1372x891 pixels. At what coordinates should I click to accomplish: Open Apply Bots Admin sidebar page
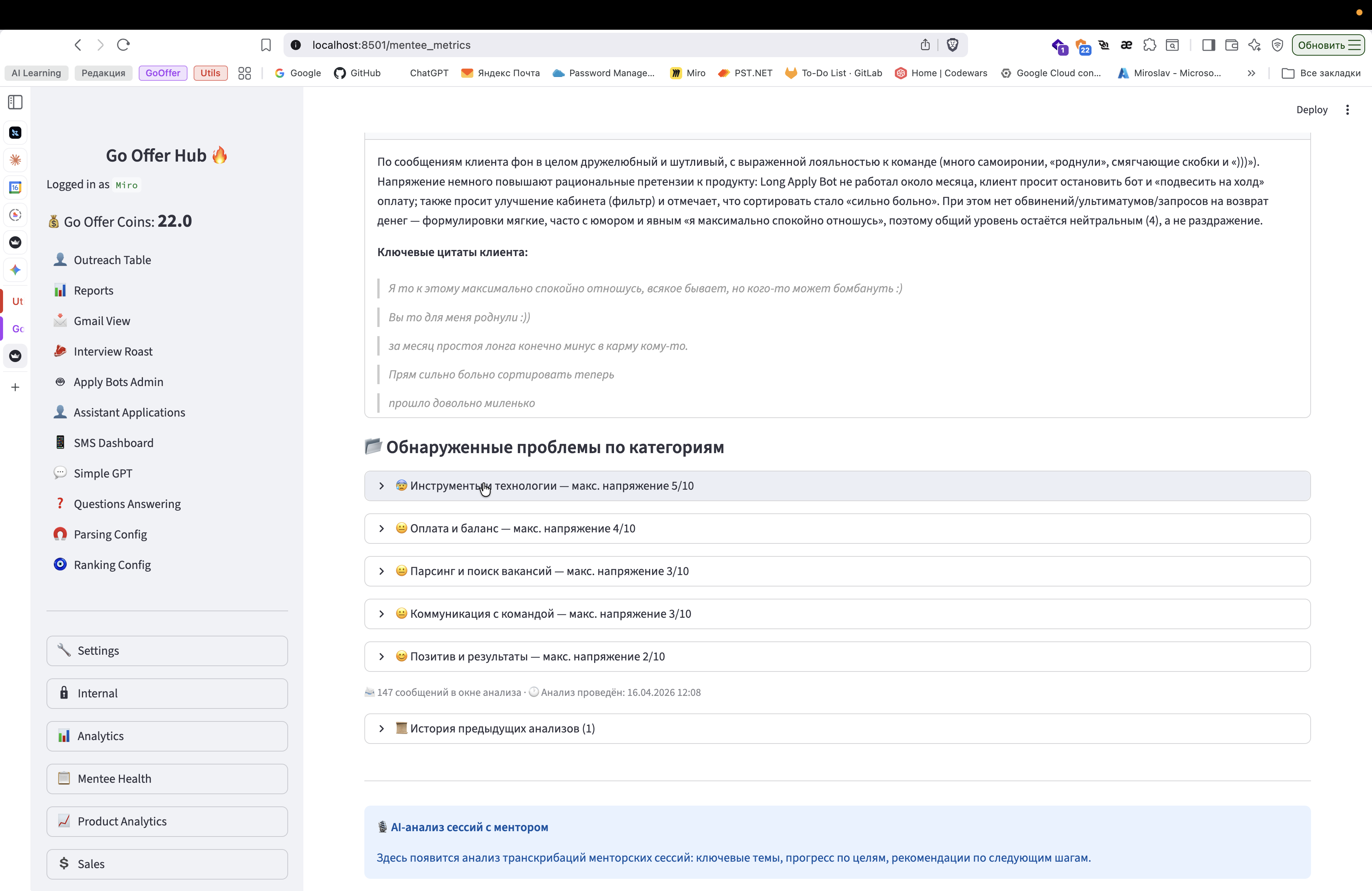[x=118, y=382]
